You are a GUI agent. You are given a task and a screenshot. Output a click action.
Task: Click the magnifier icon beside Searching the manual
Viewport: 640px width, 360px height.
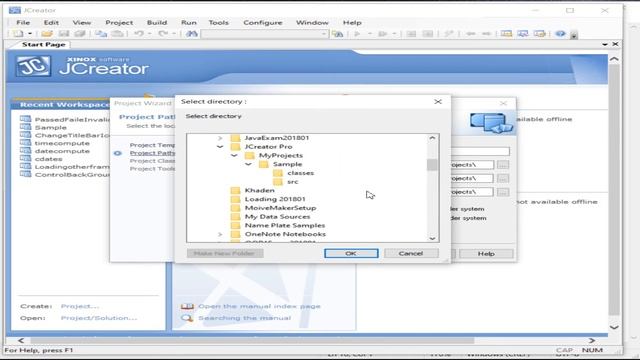(x=187, y=318)
